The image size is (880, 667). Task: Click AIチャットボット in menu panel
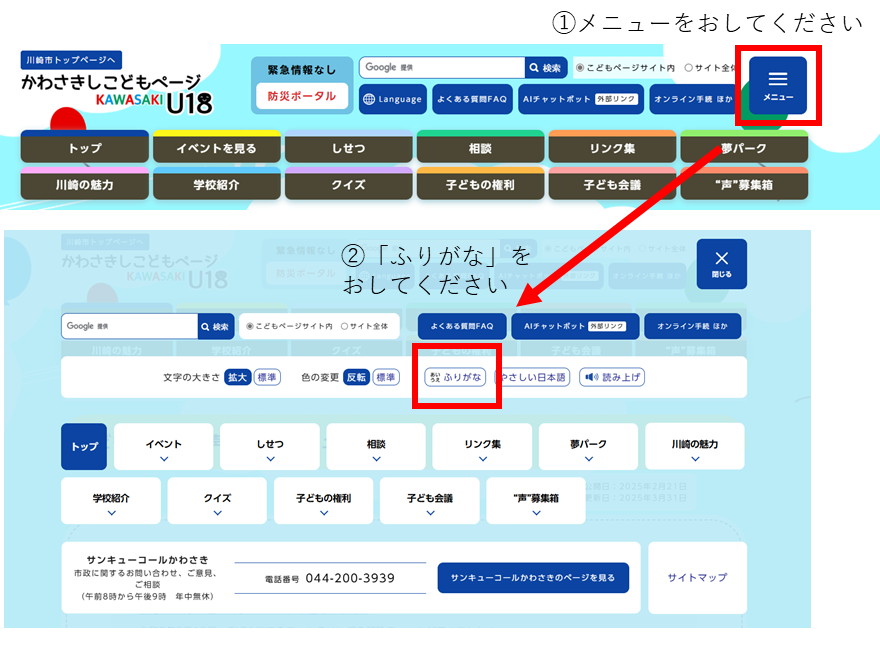click(x=575, y=326)
